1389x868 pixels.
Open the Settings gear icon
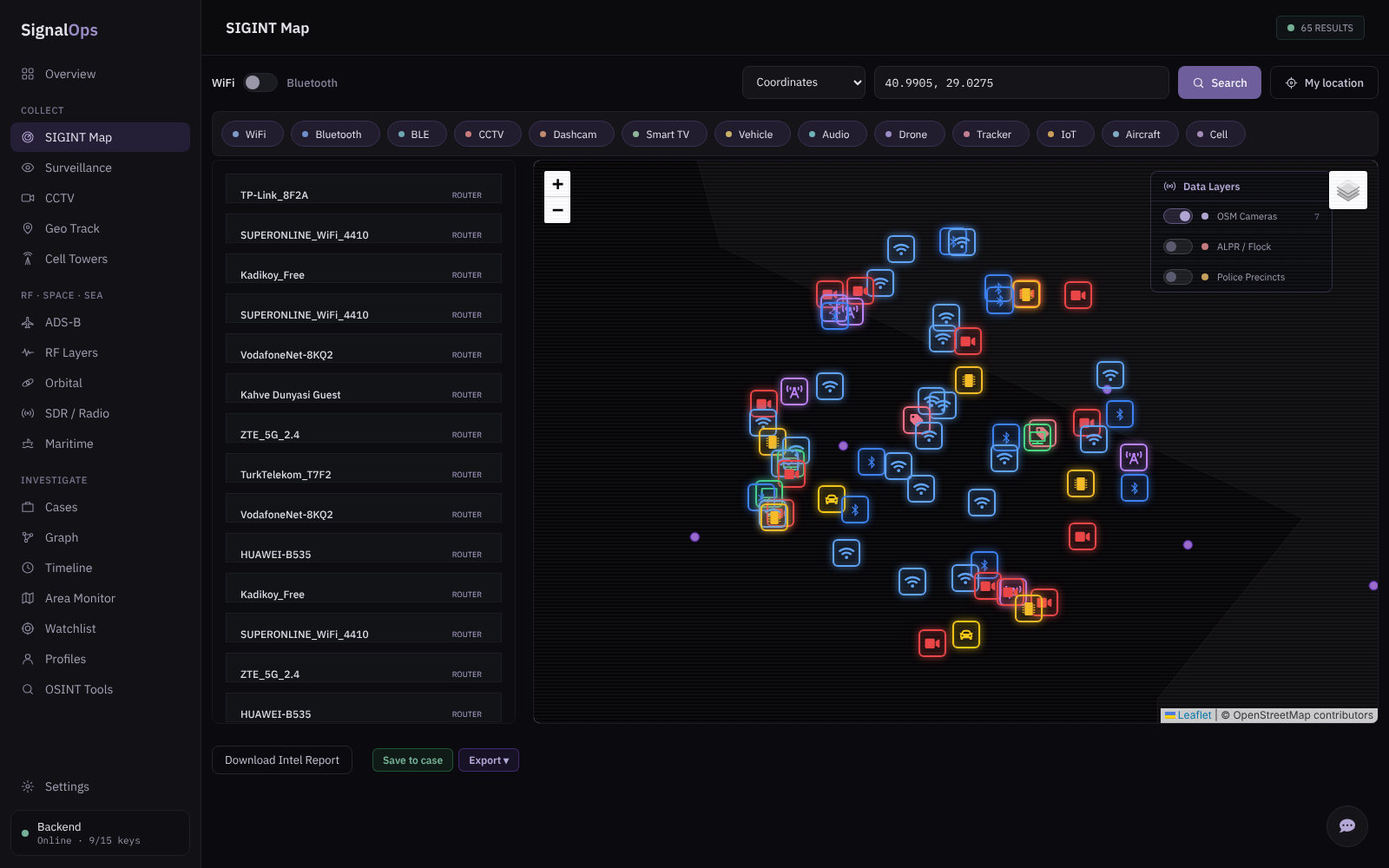click(x=28, y=786)
